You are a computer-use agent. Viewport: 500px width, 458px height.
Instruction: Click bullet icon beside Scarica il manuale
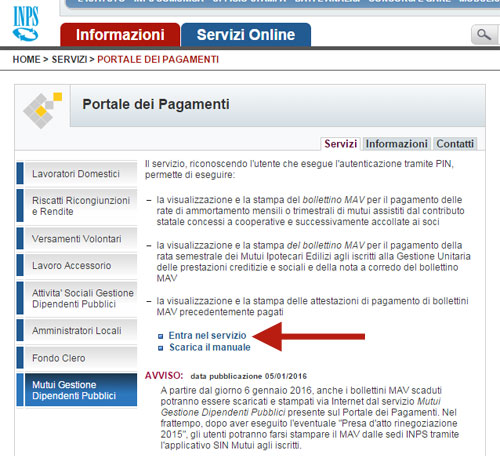pos(161,348)
